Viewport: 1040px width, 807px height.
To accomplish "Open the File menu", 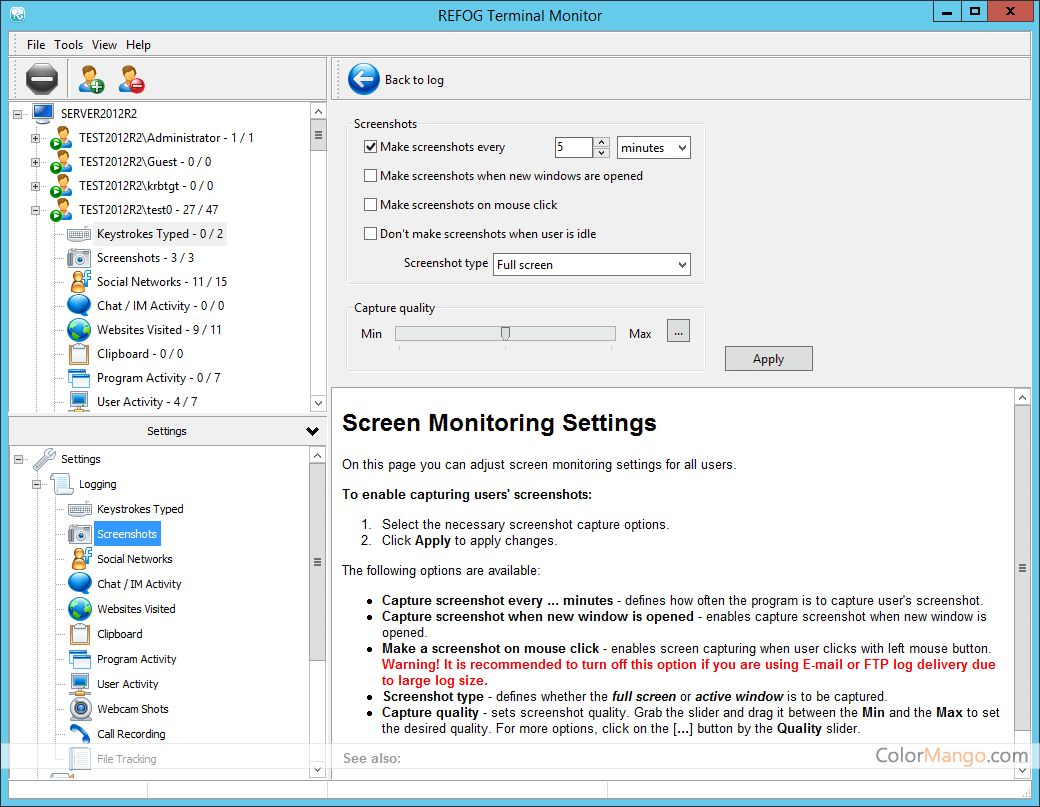I will [36, 44].
